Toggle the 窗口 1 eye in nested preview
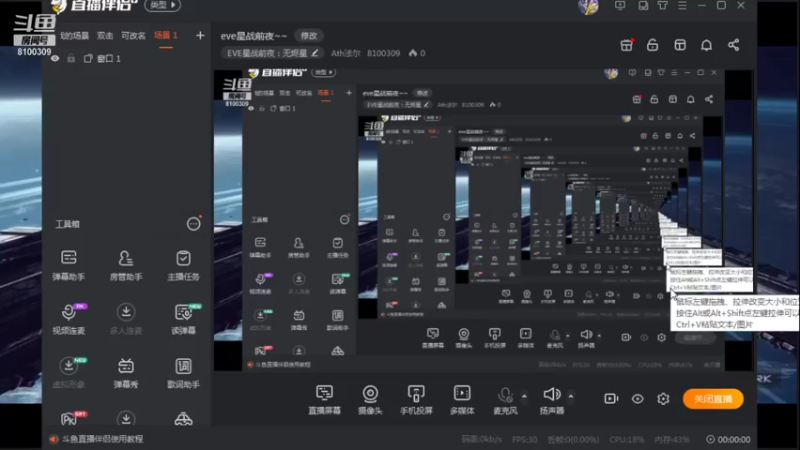The height and width of the screenshot is (450, 800). [x=251, y=108]
